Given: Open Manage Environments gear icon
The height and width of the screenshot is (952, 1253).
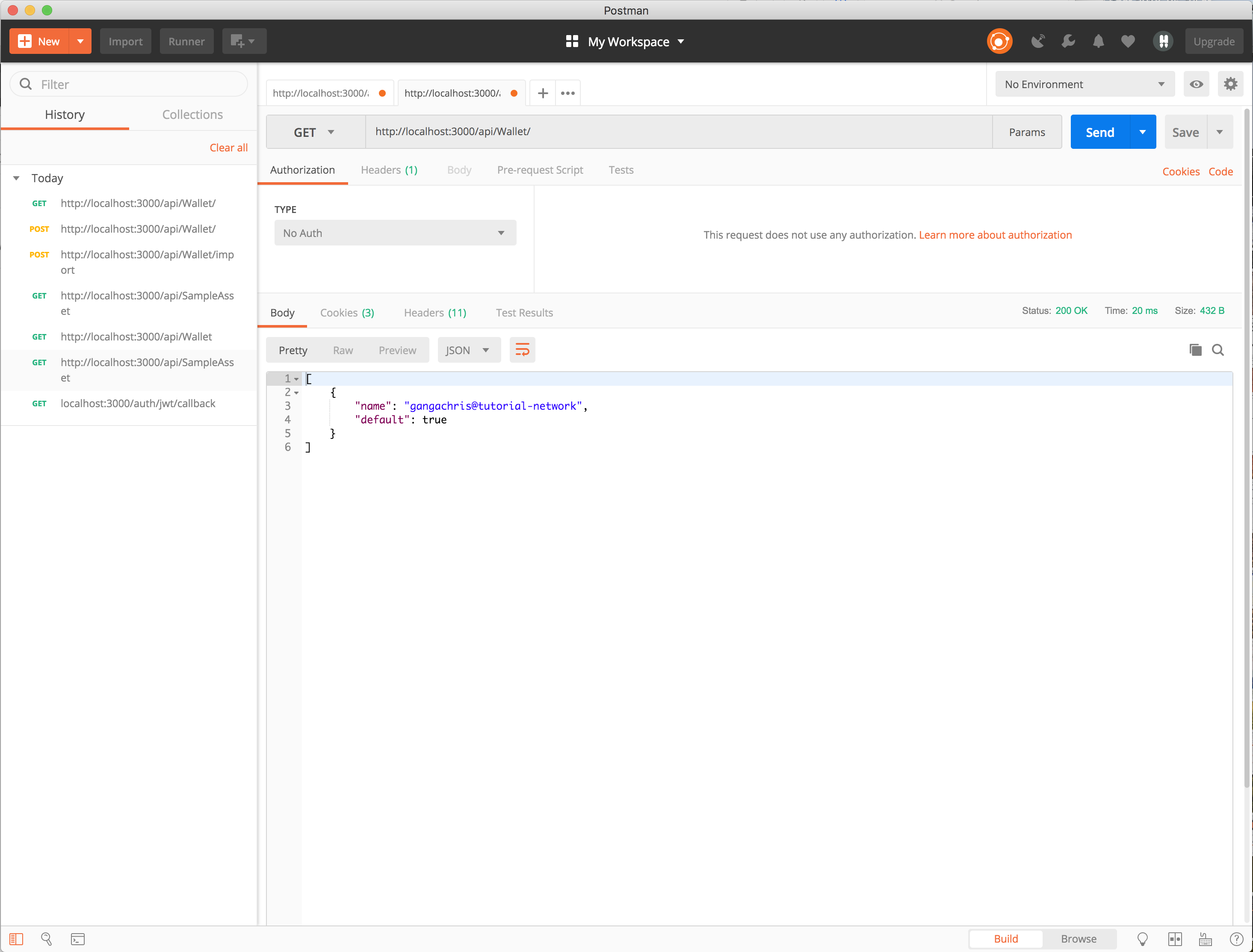Looking at the screenshot, I should [x=1230, y=84].
